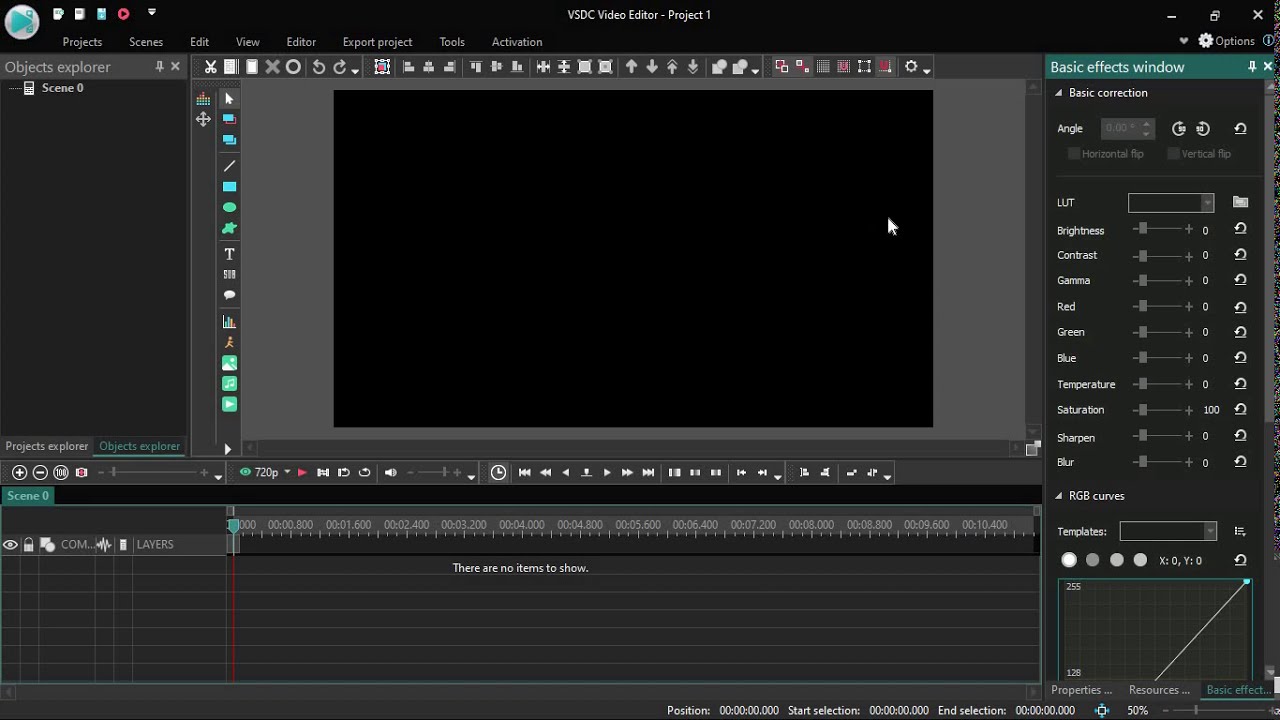Reset the Saturation value
Screen dimensions: 1280x720
tap(1240, 409)
